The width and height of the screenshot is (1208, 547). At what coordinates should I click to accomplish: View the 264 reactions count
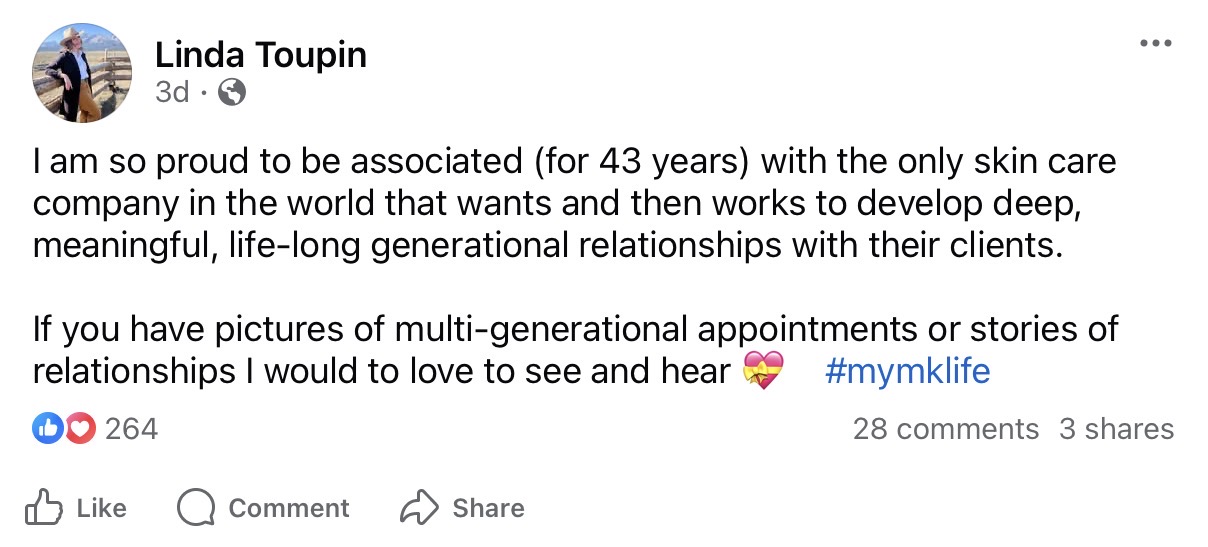tap(131, 429)
